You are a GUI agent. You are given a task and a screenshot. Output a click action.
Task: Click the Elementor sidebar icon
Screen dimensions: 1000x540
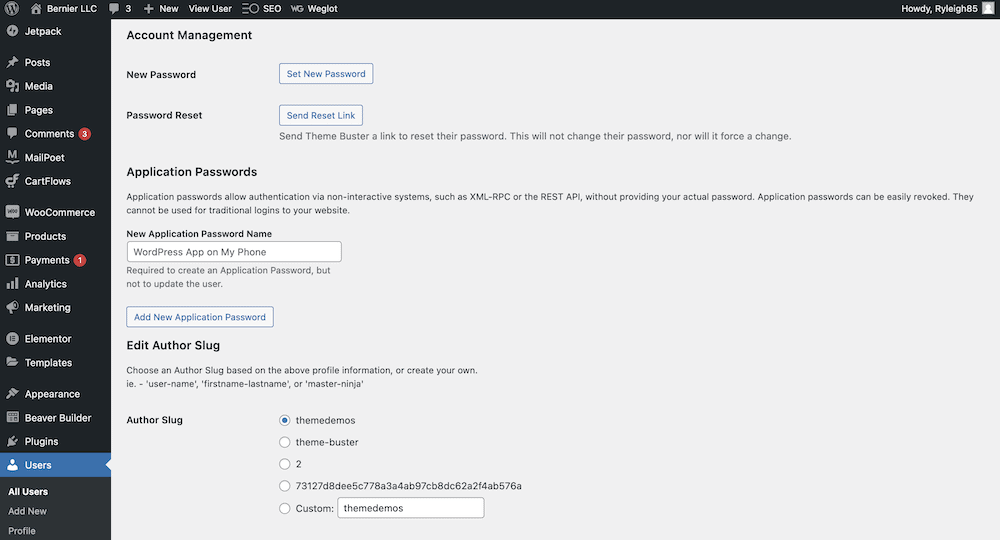click(x=12, y=339)
